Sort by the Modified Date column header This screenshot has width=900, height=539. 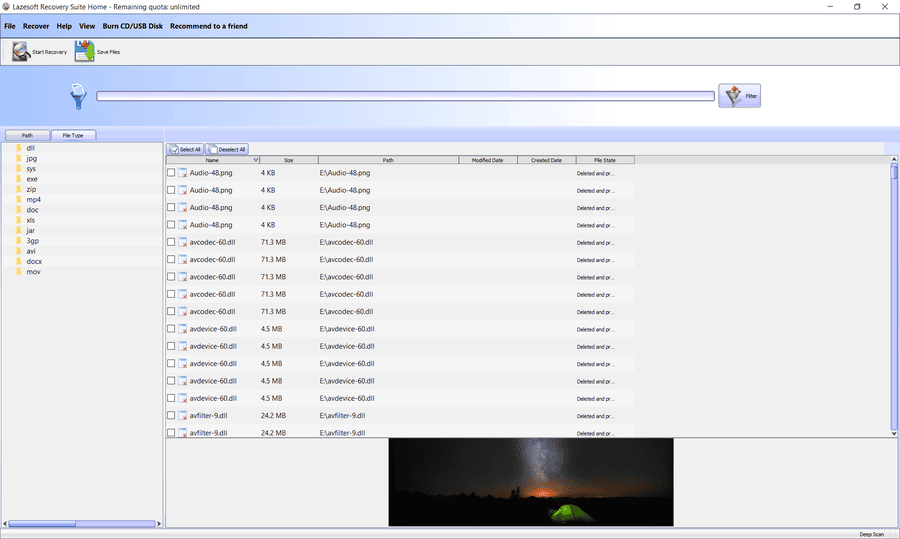488,160
